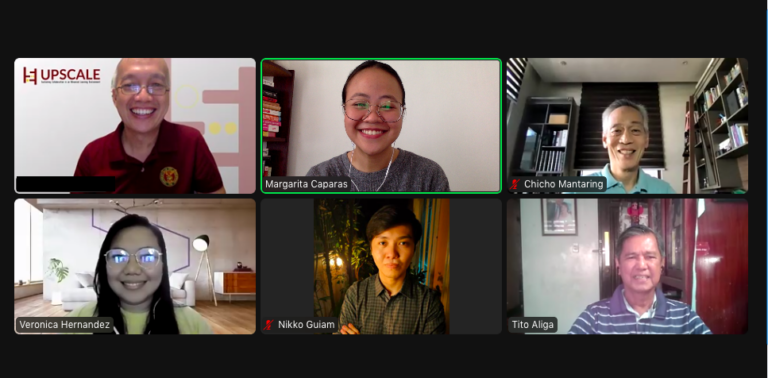Open Veronica Hernandez's video tile
The height and width of the screenshot is (378, 768).
coord(135,266)
